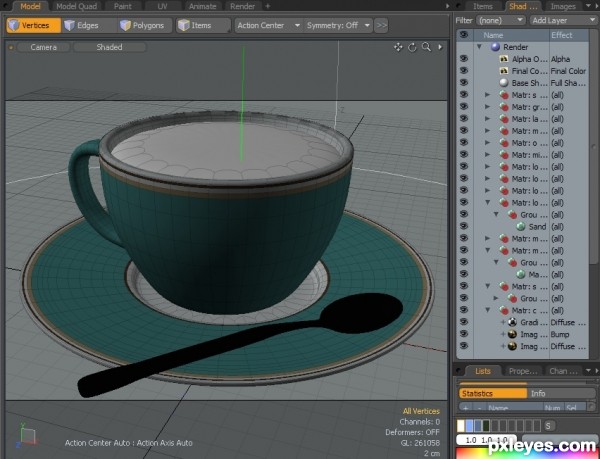Open the Items panel tab
Viewport: 600px width, 459px height.
[483, 6]
